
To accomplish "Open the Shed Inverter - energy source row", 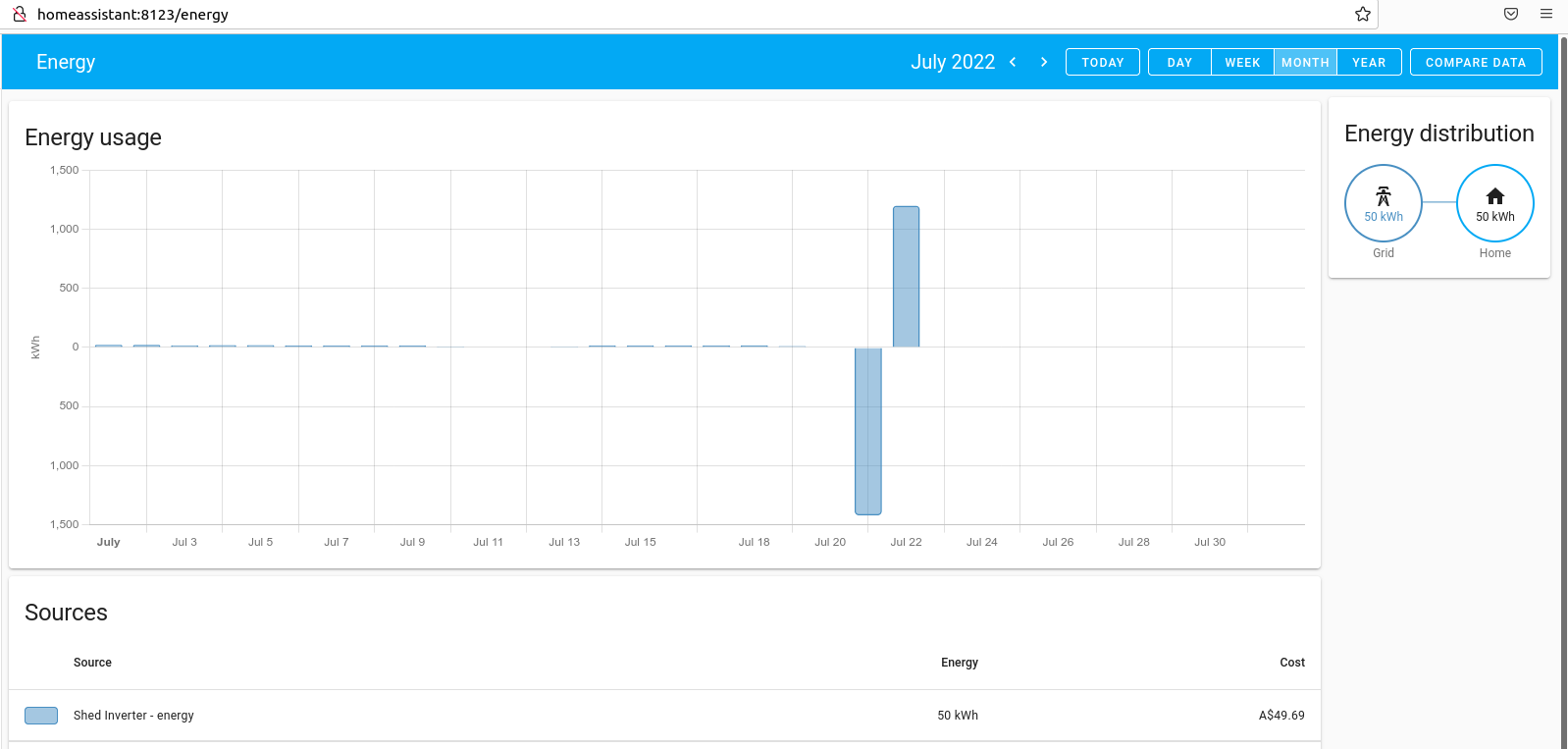I will (x=664, y=716).
